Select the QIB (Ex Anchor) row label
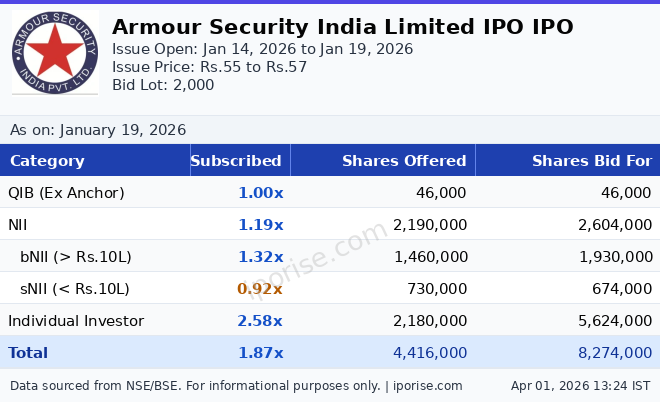 pos(66,193)
